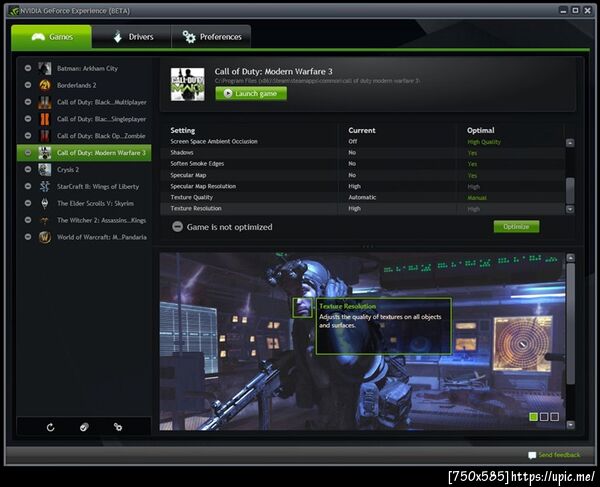Select The Elder Scrolls V: Skyrim entry
Viewport: 600px width, 487px height.
84,203
